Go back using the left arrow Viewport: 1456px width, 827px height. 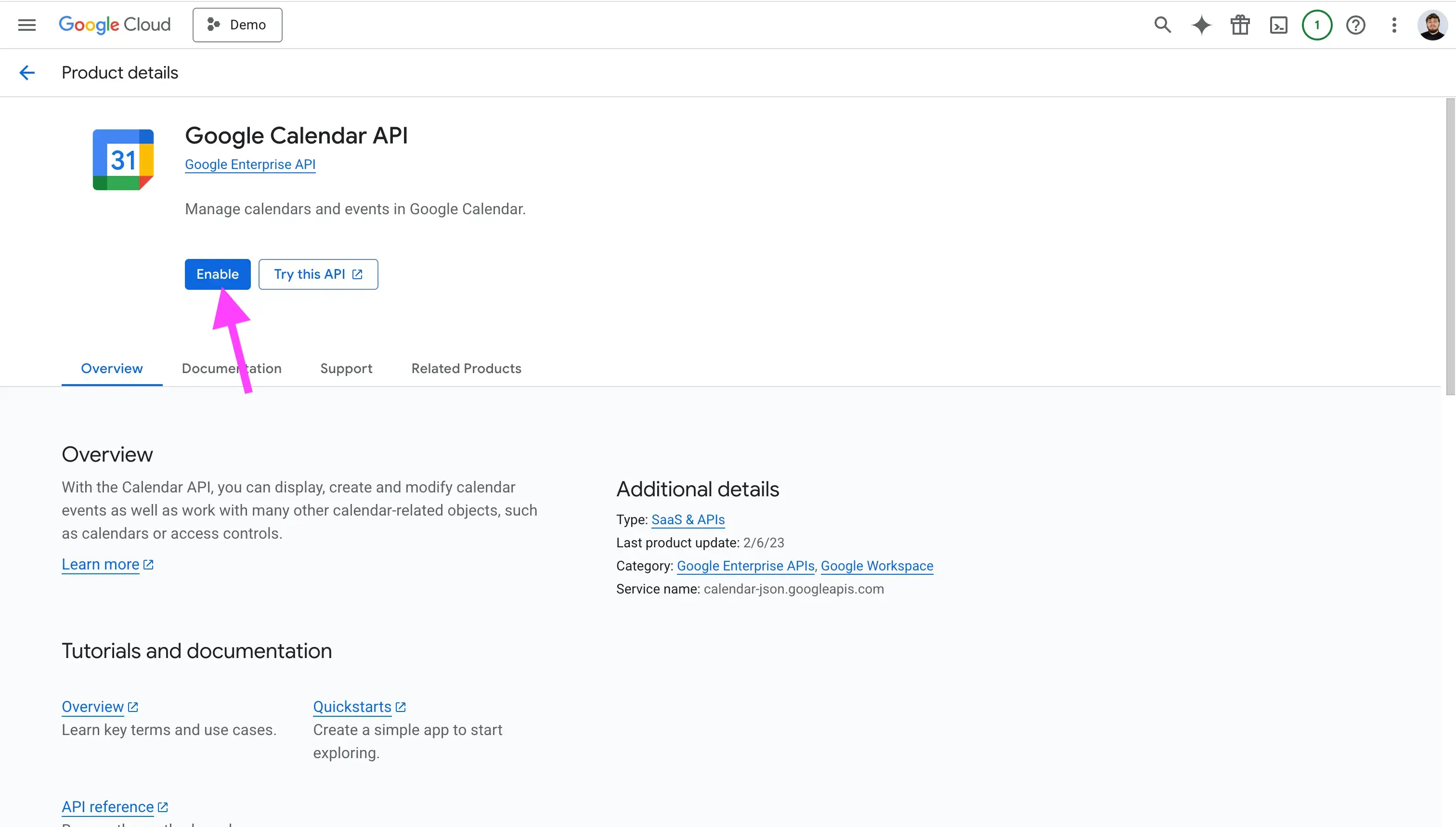26,73
